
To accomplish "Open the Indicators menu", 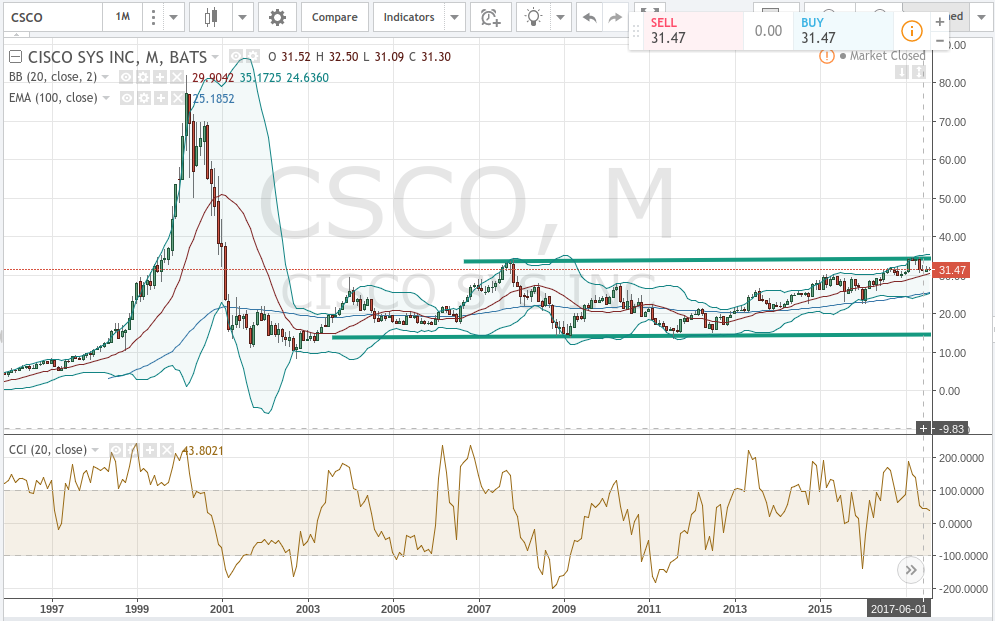I will click(x=409, y=17).
